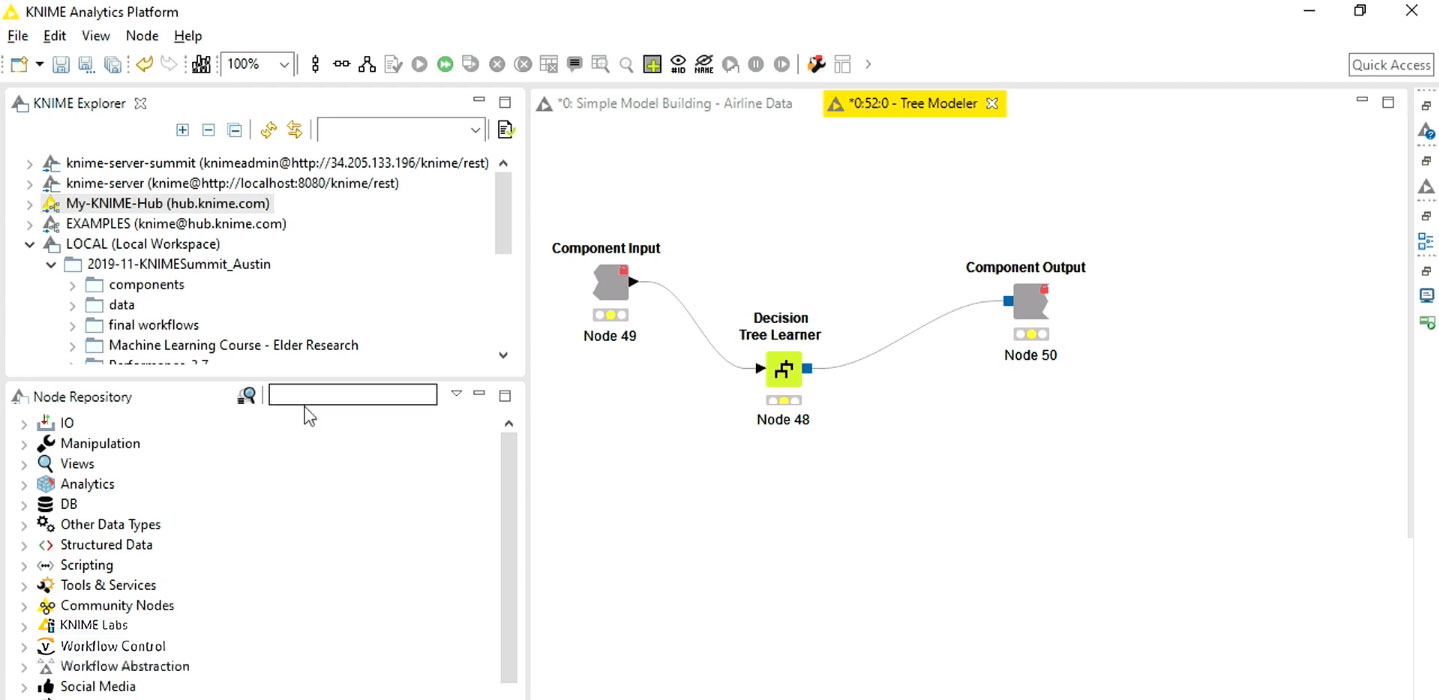Viewport: 1439px width, 700px height.
Task: Show more toolbar items with chevron
Action: coord(868,64)
